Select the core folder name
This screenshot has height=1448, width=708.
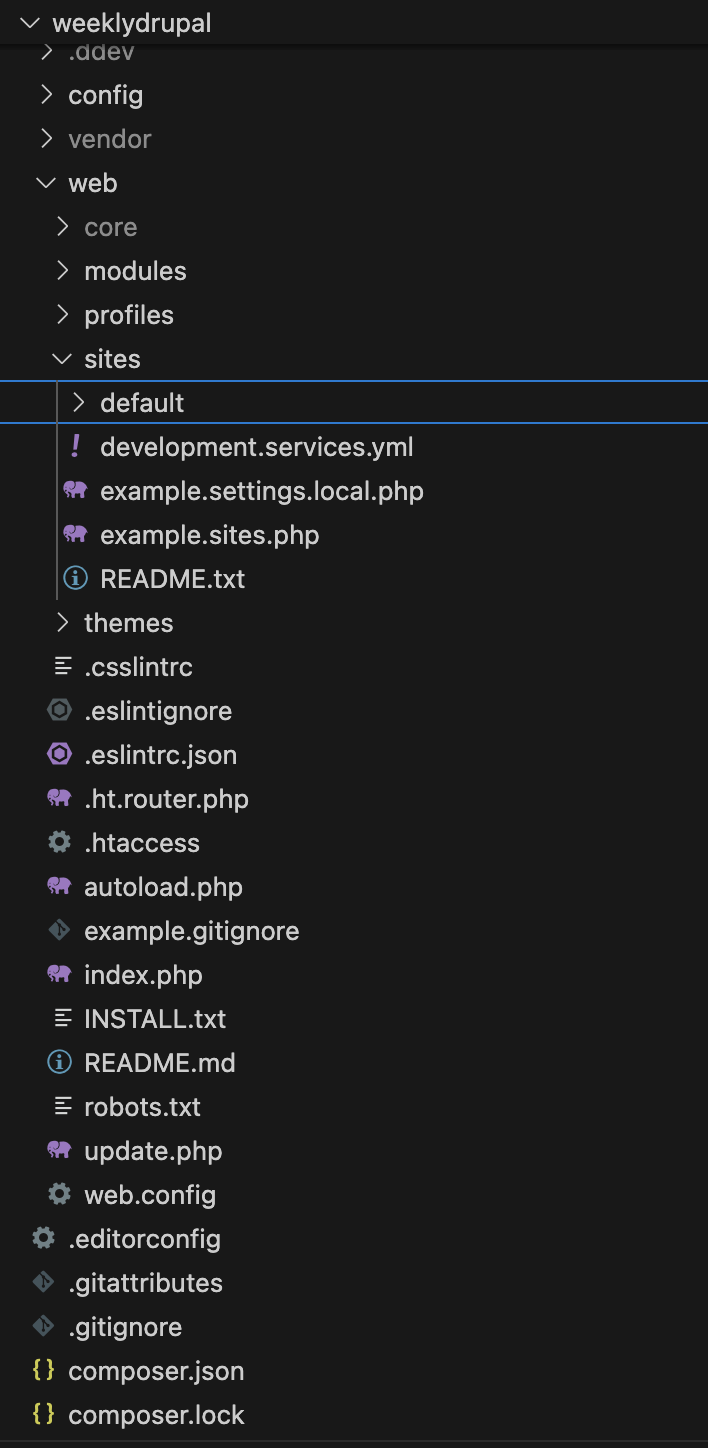pyautogui.click(x=111, y=227)
